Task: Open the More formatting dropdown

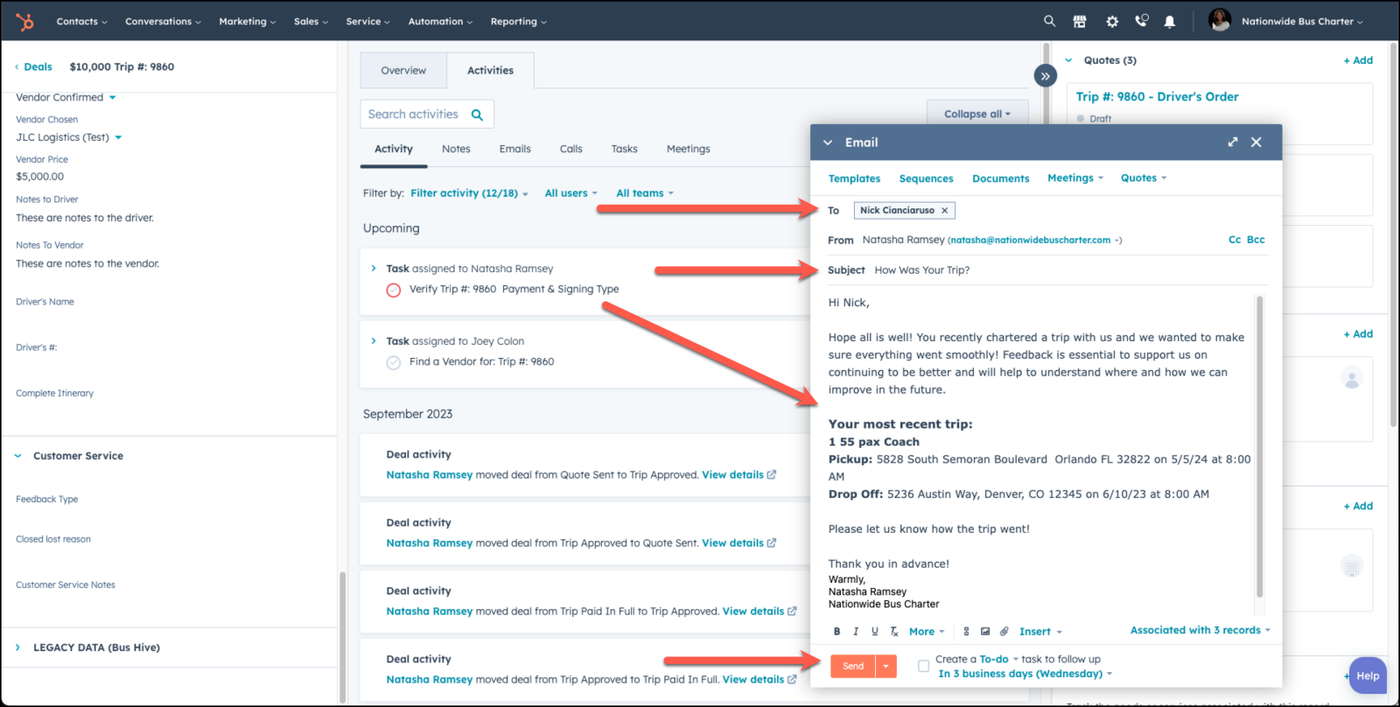Action: click(926, 632)
